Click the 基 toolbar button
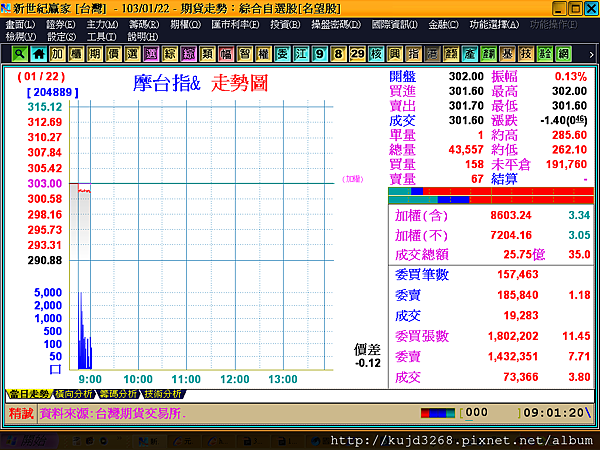This screenshot has width=600, height=450. [x=507, y=54]
